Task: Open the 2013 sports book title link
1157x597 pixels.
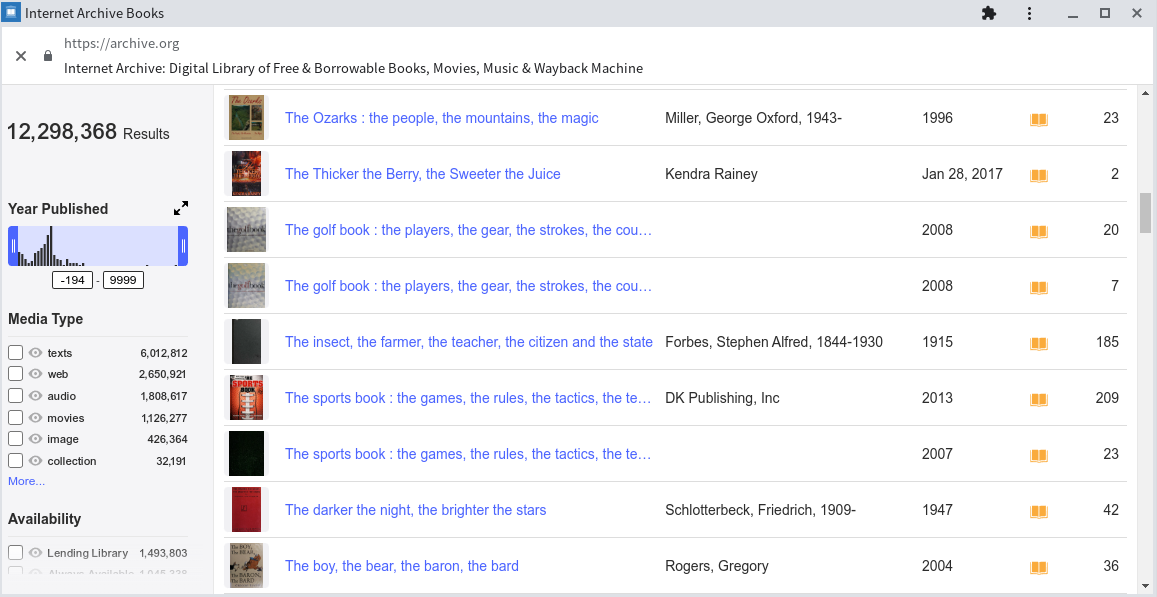Action: pos(469,398)
